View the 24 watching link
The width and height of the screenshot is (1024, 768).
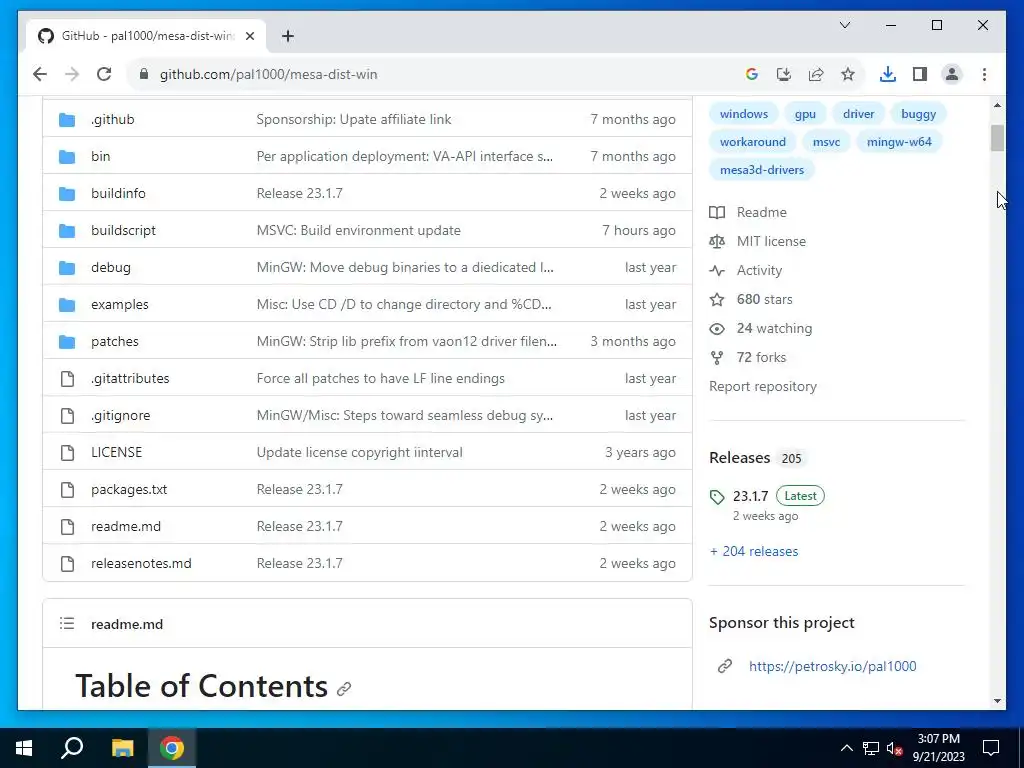(761, 328)
